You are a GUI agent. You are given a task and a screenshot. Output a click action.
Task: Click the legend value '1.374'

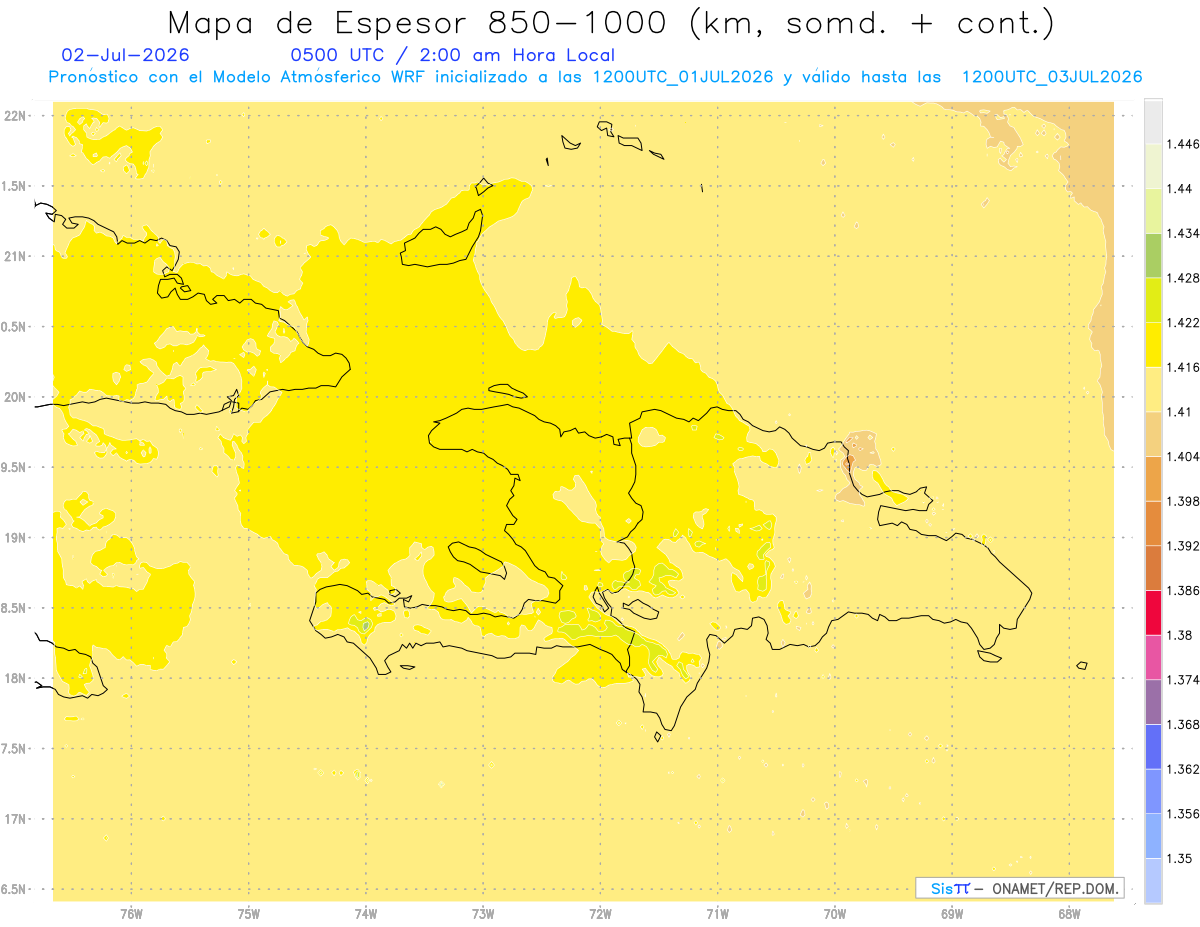tap(1183, 680)
